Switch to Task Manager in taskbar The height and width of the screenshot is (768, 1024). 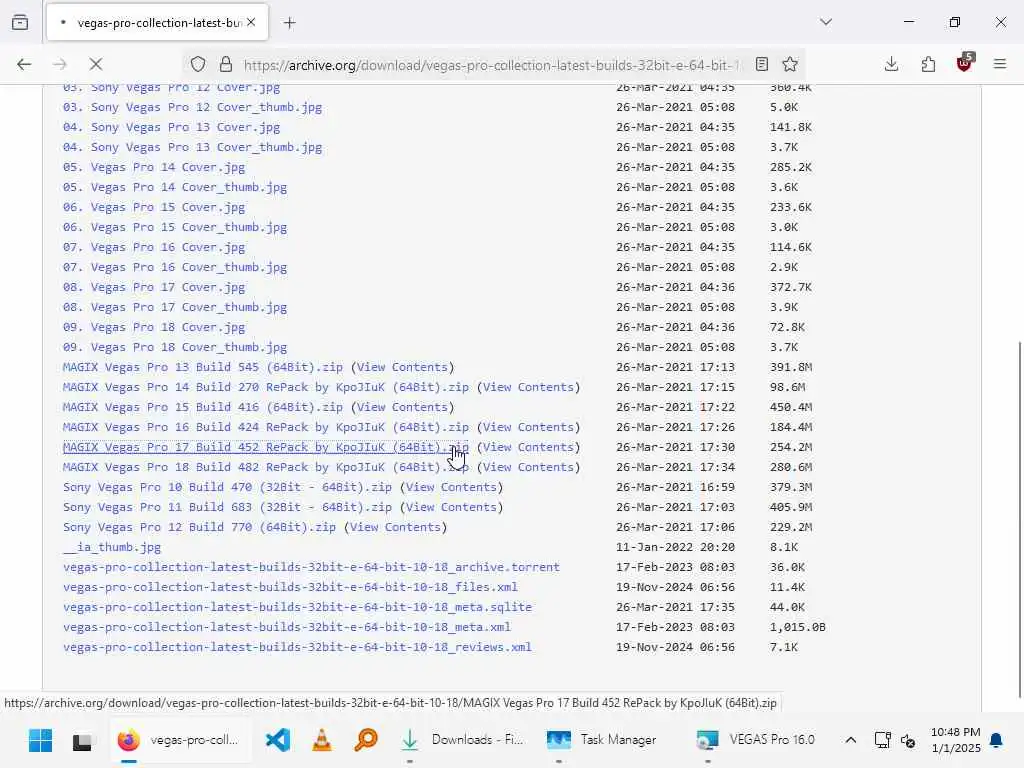click(602, 741)
